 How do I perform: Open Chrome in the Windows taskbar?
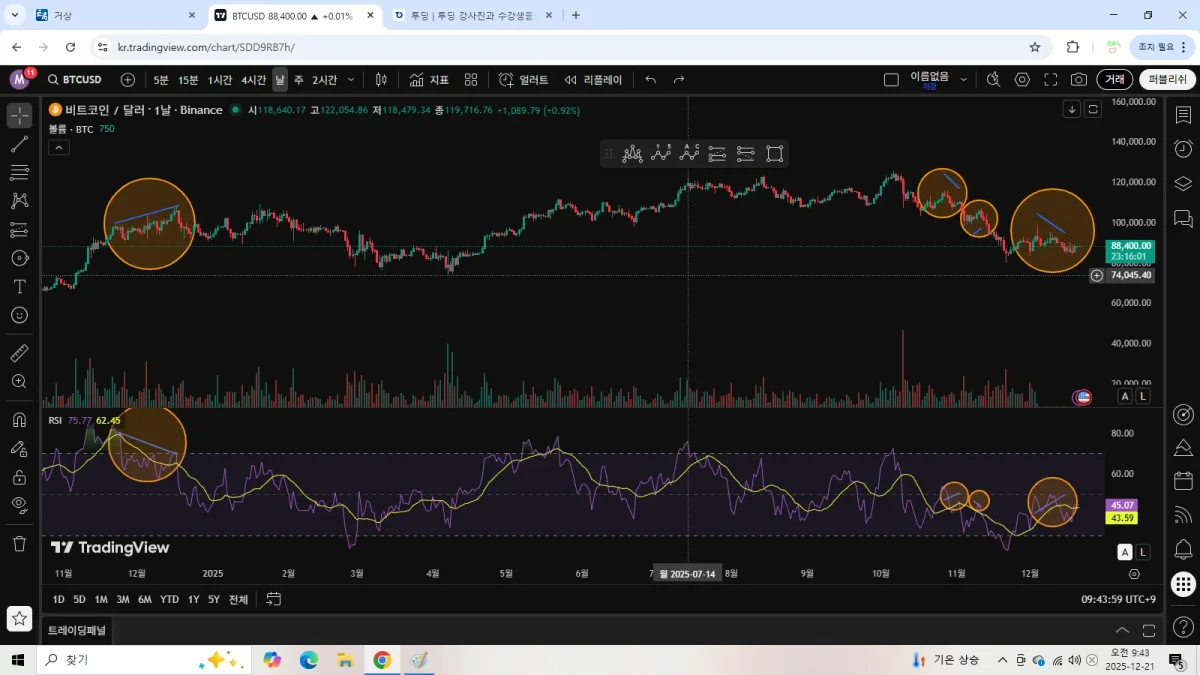pos(382,660)
